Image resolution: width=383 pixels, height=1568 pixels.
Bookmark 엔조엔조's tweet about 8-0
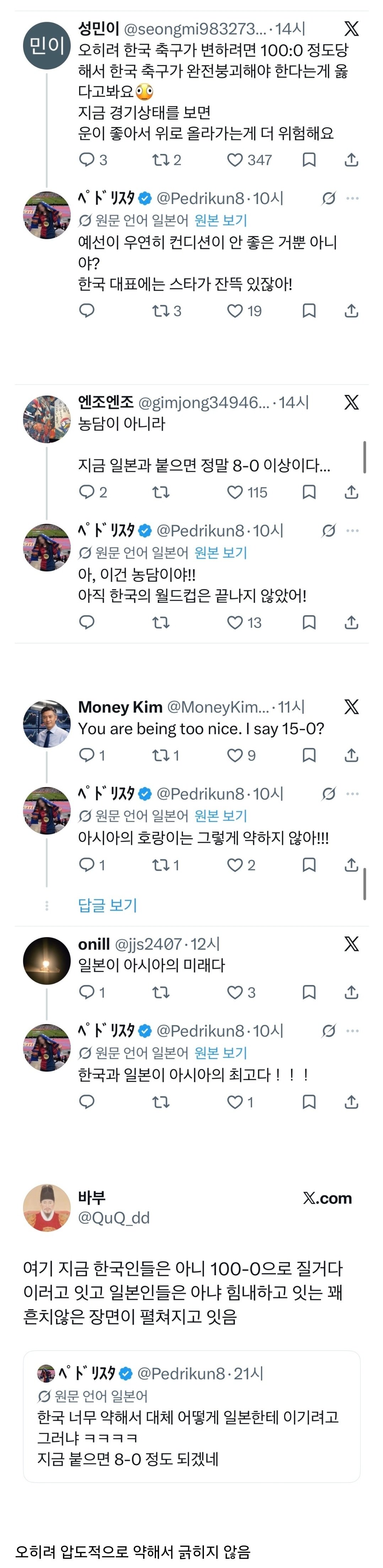click(x=309, y=492)
